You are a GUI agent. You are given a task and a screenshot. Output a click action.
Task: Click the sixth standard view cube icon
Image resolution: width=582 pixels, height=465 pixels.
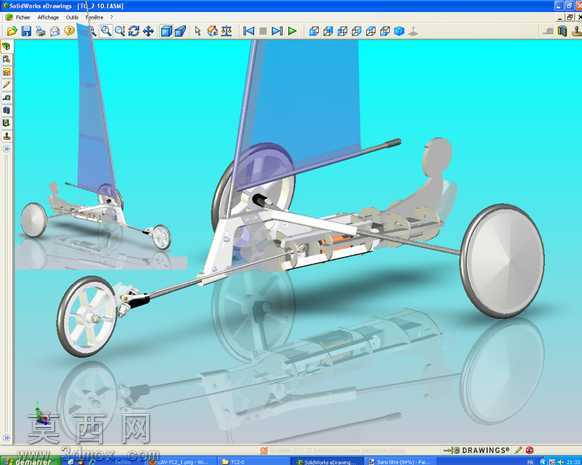click(x=385, y=31)
